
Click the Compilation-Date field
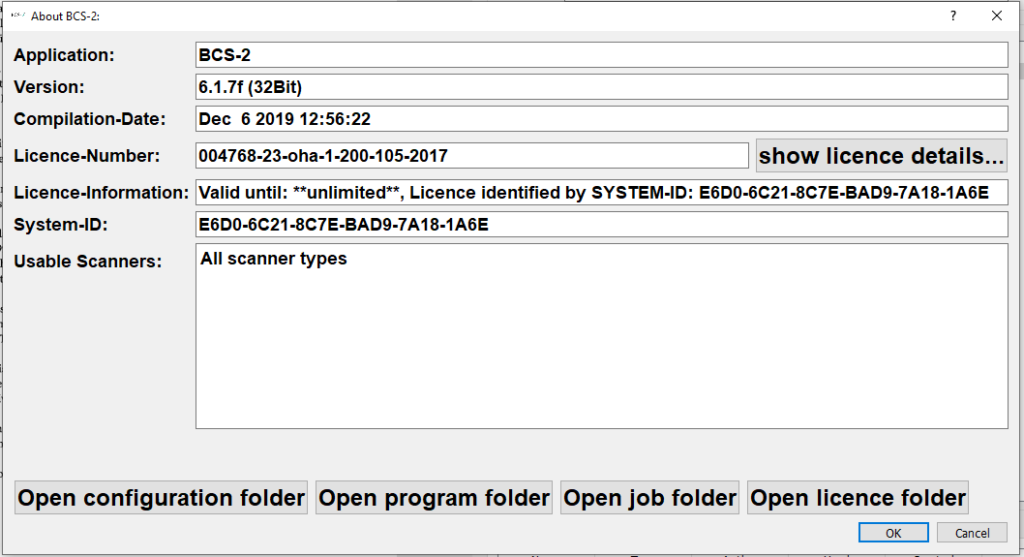click(x=601, y=119)
